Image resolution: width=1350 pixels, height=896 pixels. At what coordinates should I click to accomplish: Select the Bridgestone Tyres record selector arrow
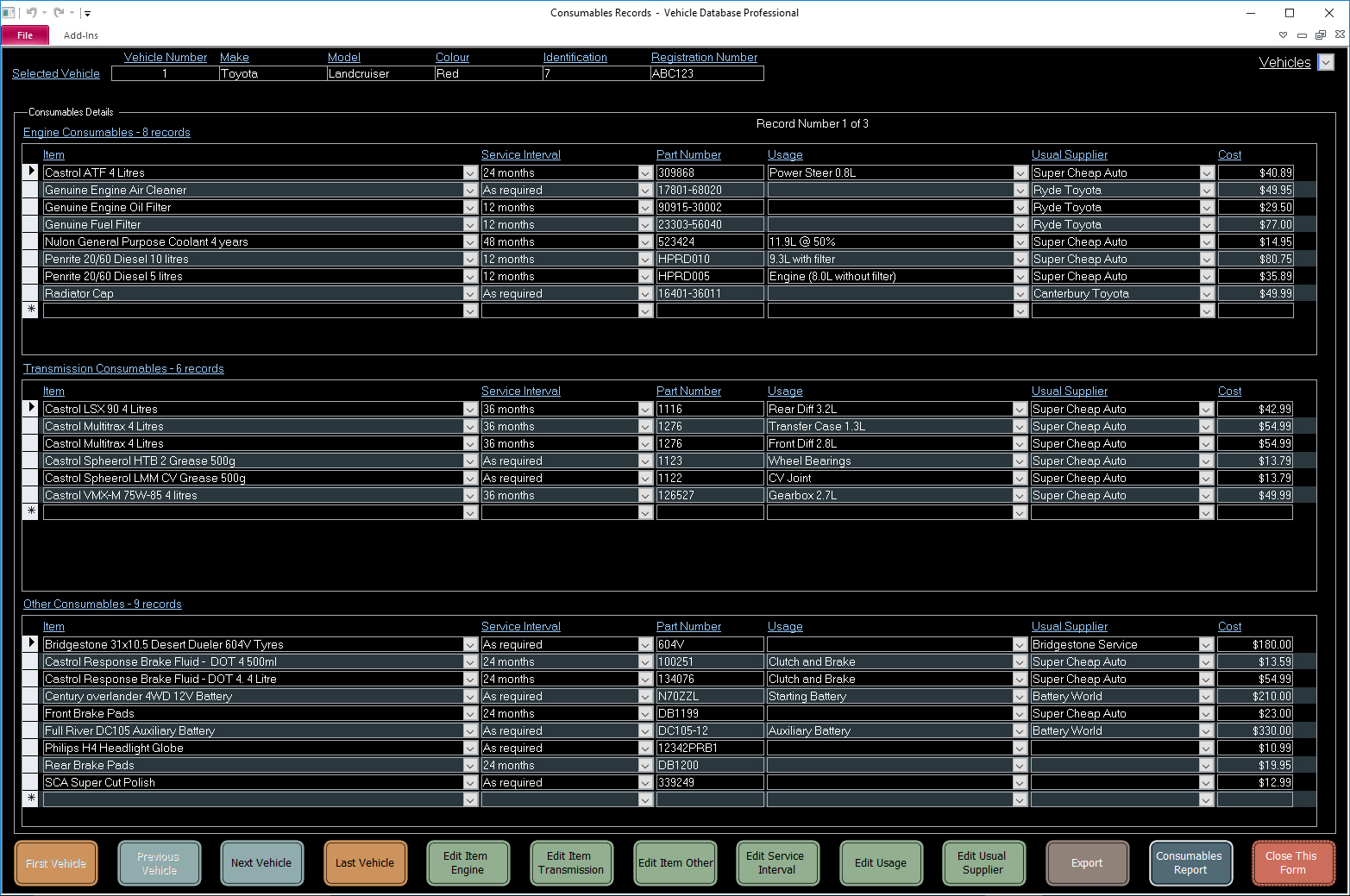[x=31, y=643]
